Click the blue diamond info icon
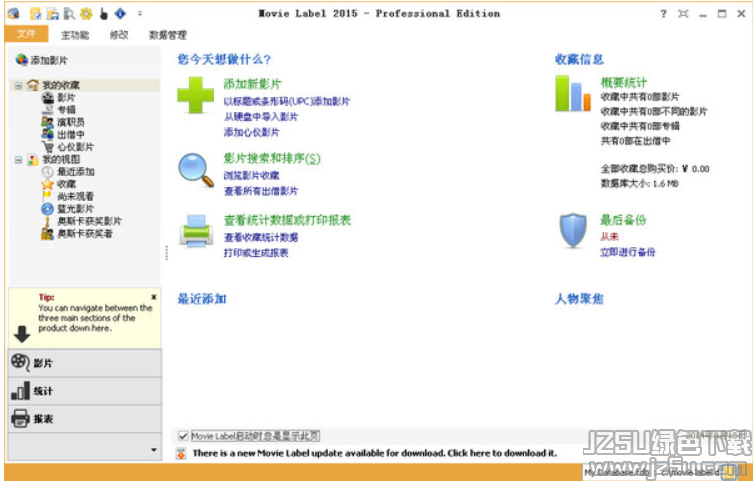The width and height of the screenshot is (753, 481). click(120, 14)
